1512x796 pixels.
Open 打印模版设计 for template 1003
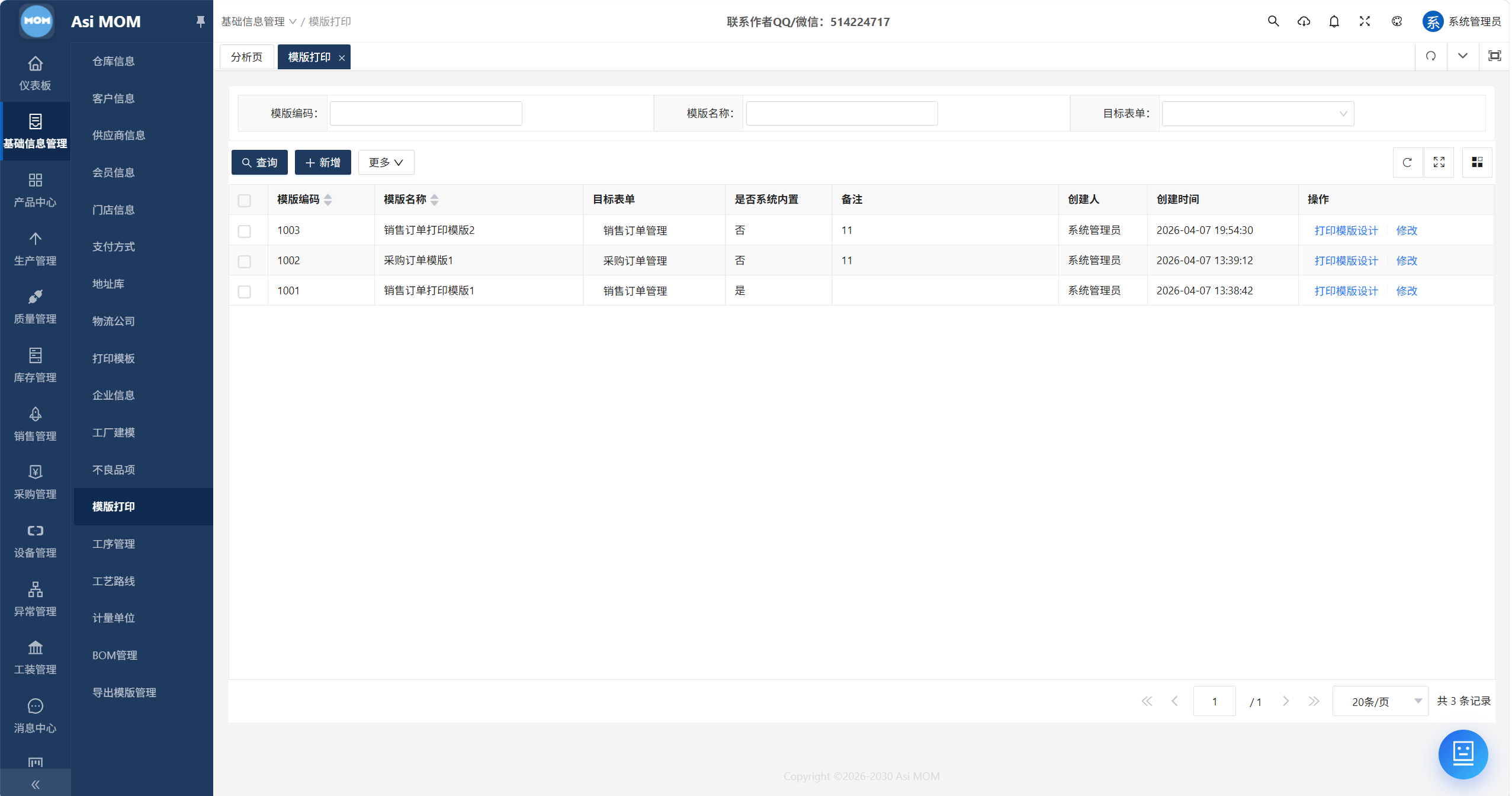tap(1346, 230)
